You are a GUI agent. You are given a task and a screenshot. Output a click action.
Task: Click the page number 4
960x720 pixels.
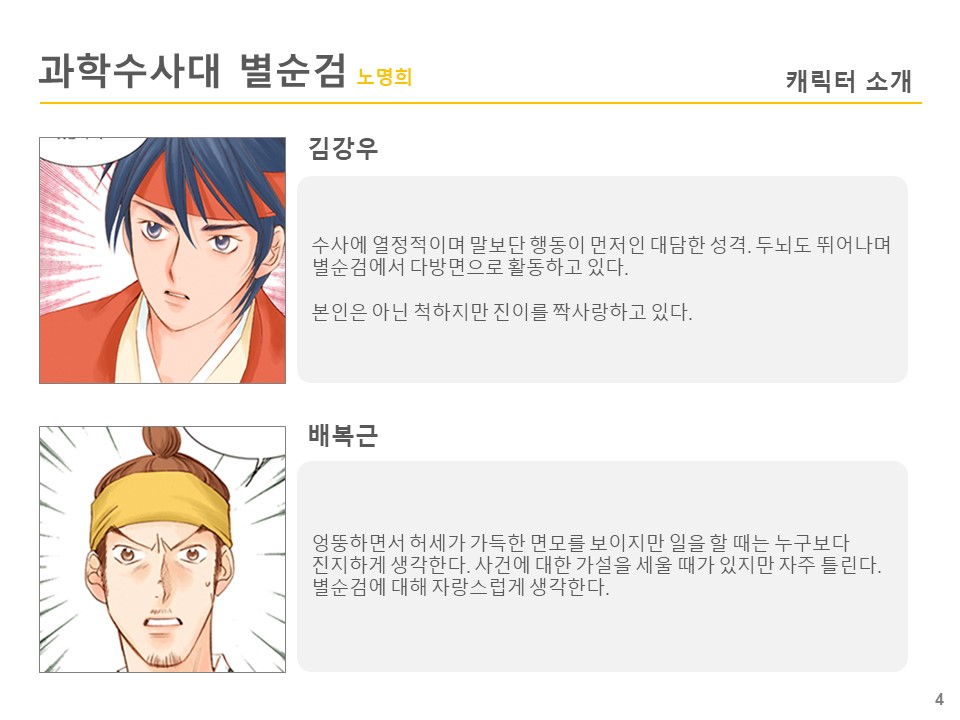point(939,699)
